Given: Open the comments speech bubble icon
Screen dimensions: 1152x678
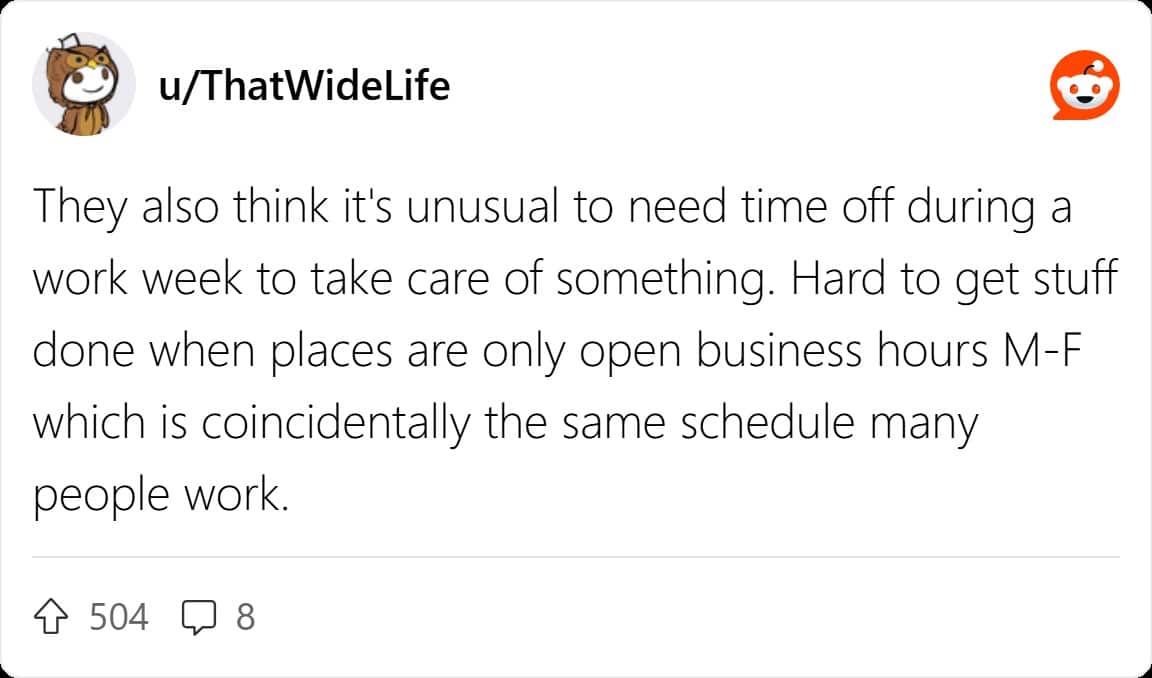Looking at the screenshot, I should click(199, 617).
